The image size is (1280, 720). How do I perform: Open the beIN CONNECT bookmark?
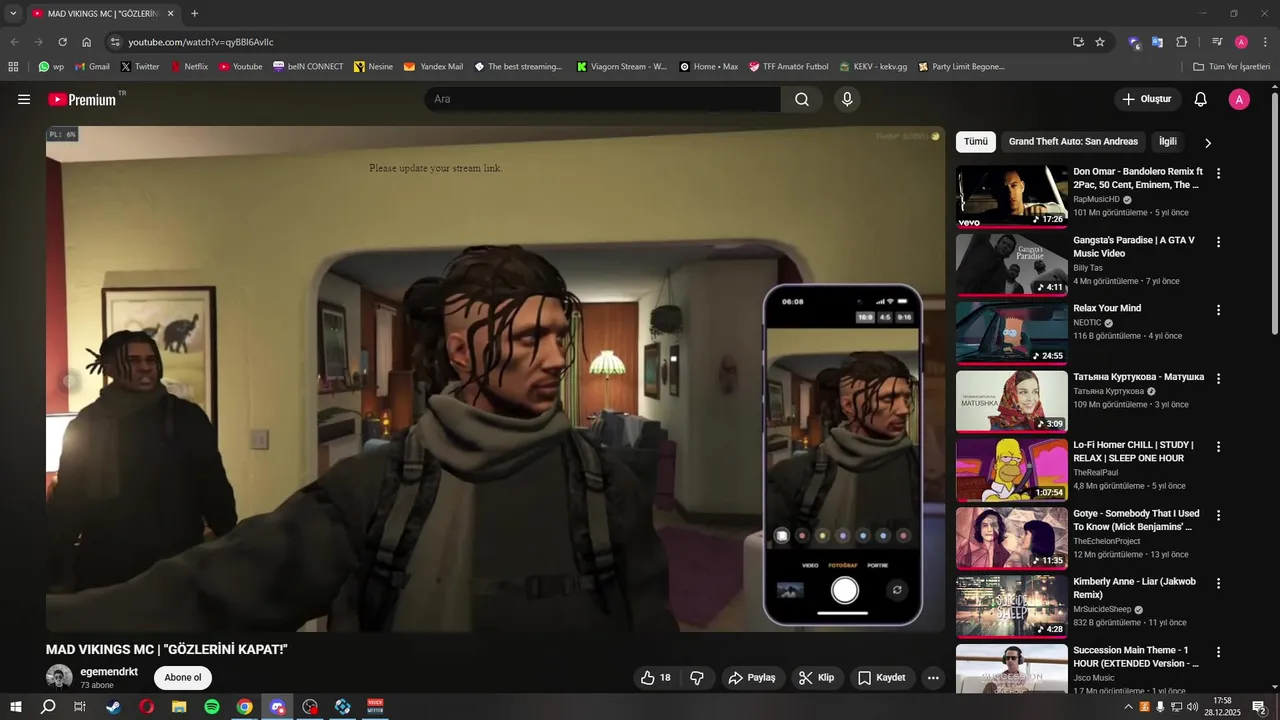(308, 67)
